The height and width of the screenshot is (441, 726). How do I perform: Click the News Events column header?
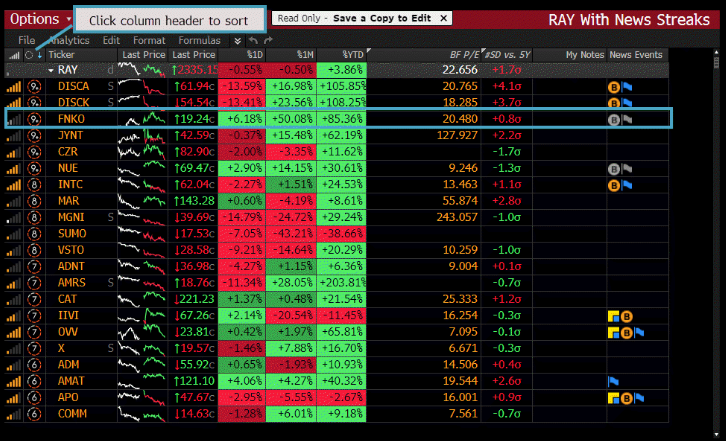(x=637, y=55)
